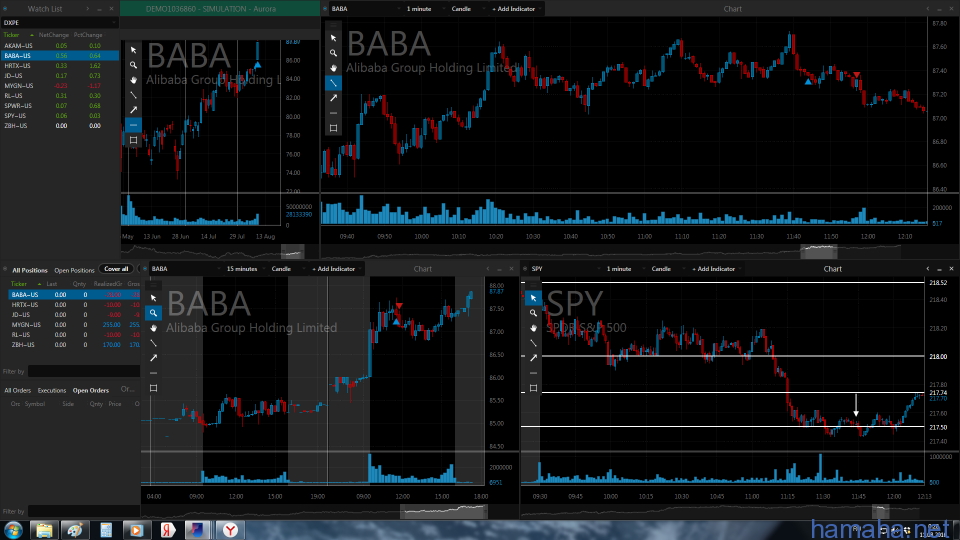Select hand pan tool in SPY chart
This screenshot has width=960, height=540.
(x=533, y=328)
